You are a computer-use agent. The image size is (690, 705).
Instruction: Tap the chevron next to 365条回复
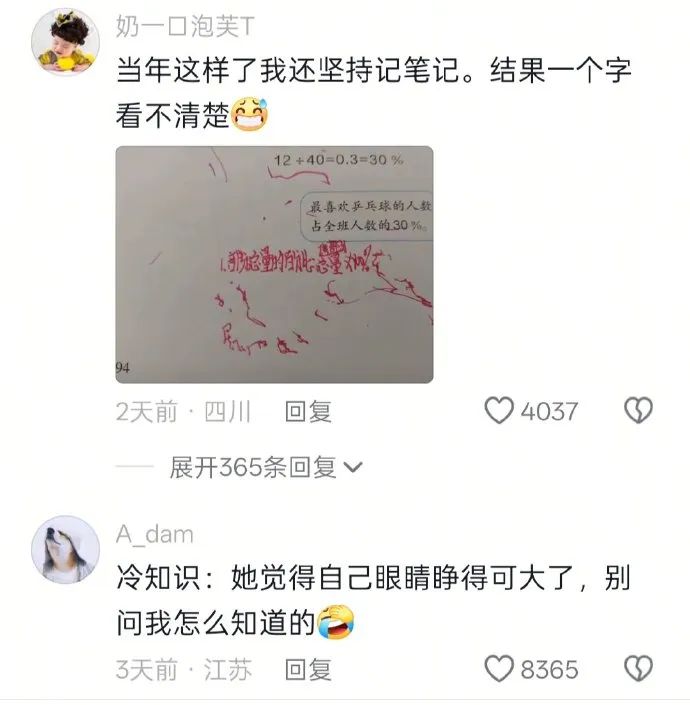[353, 468]
